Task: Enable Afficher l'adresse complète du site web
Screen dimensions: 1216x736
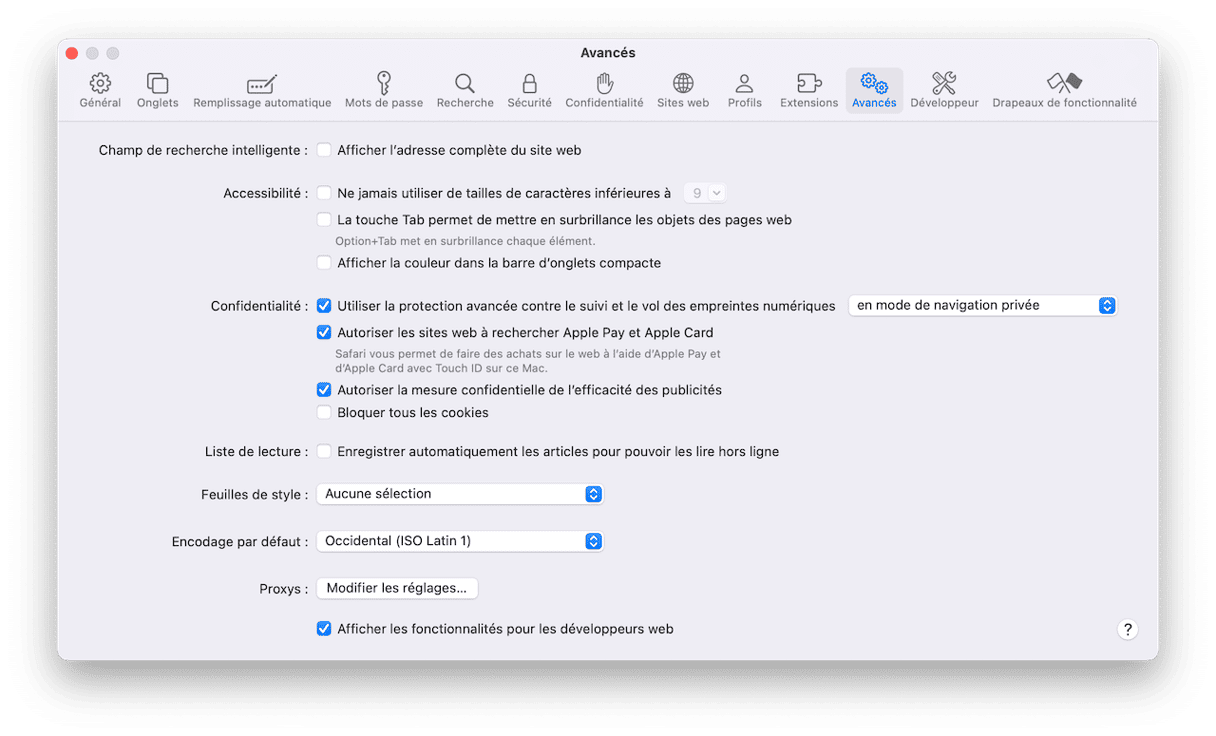Action: click(324, 150)
